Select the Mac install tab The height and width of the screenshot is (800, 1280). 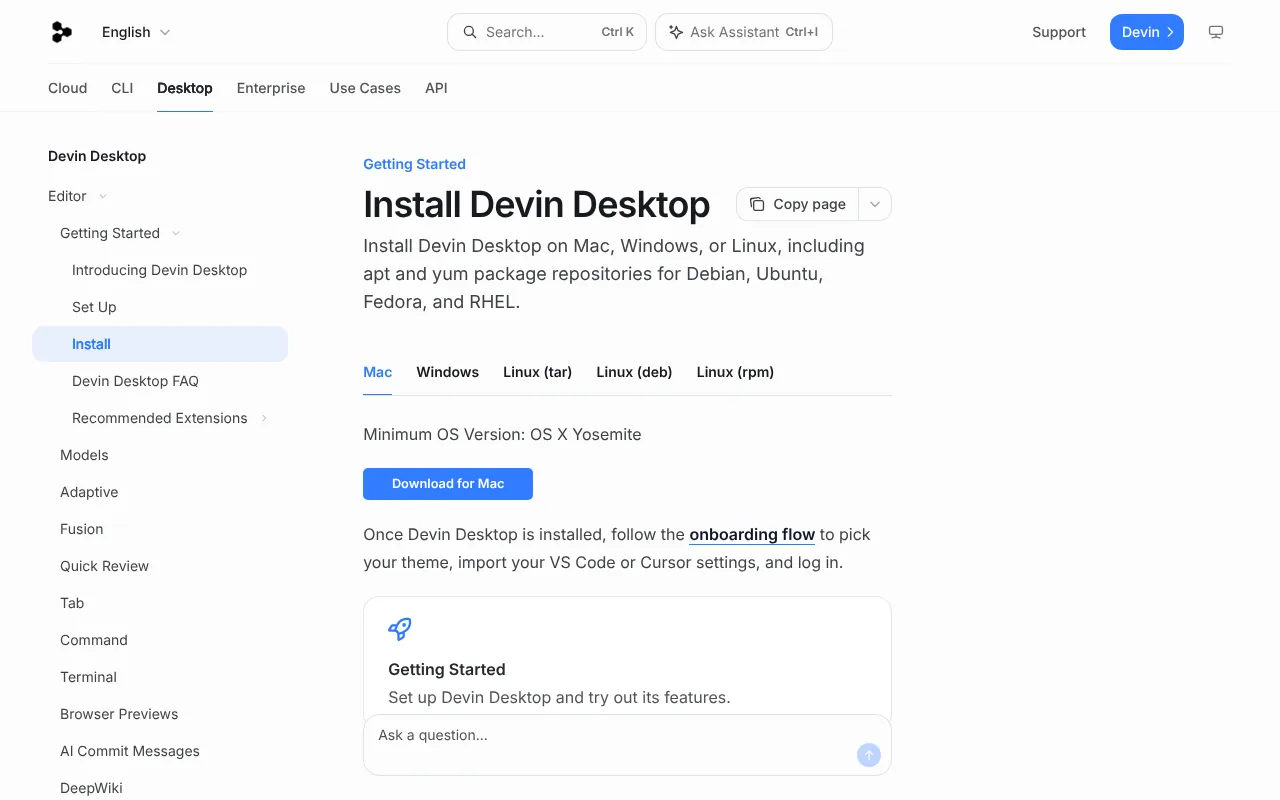click(x=377, y=372)
